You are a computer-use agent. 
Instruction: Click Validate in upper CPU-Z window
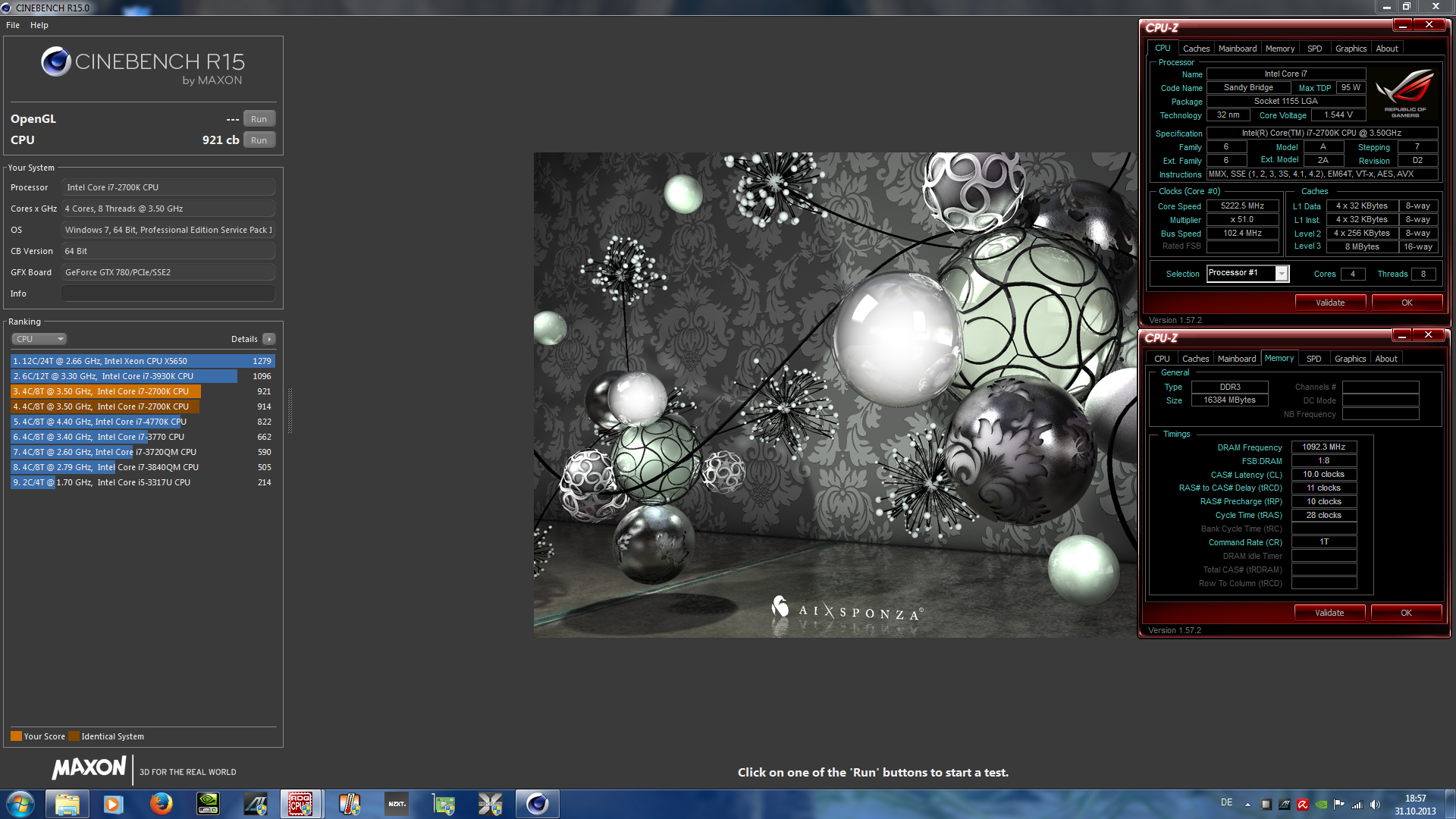coord(1330,303)
